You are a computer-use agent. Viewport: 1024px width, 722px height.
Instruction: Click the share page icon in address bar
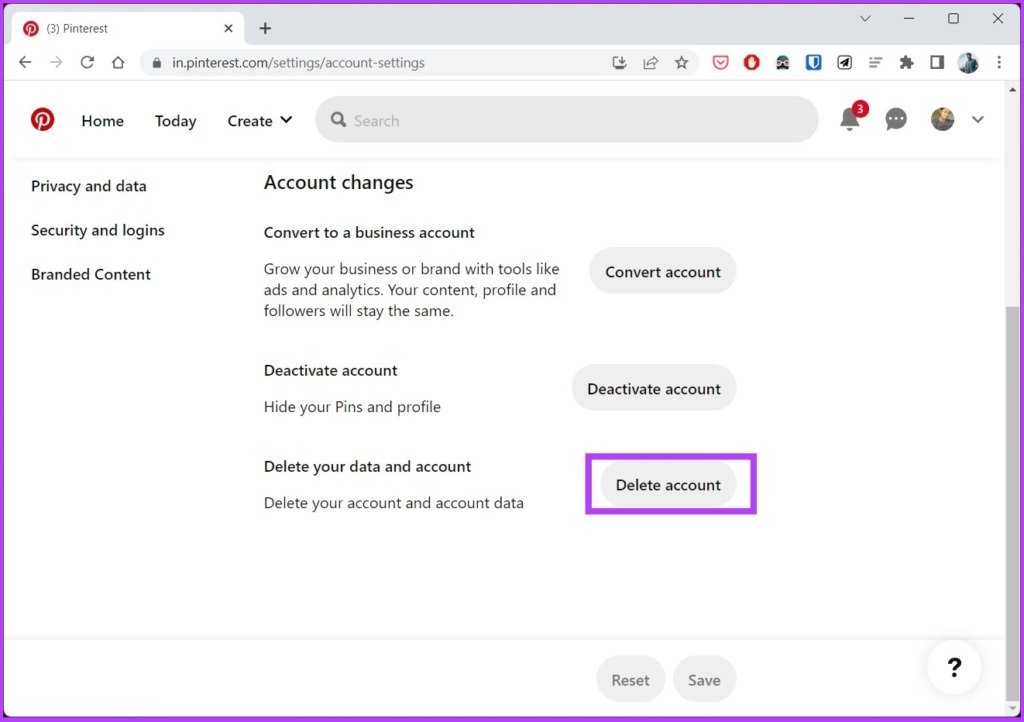click(650, 63)
